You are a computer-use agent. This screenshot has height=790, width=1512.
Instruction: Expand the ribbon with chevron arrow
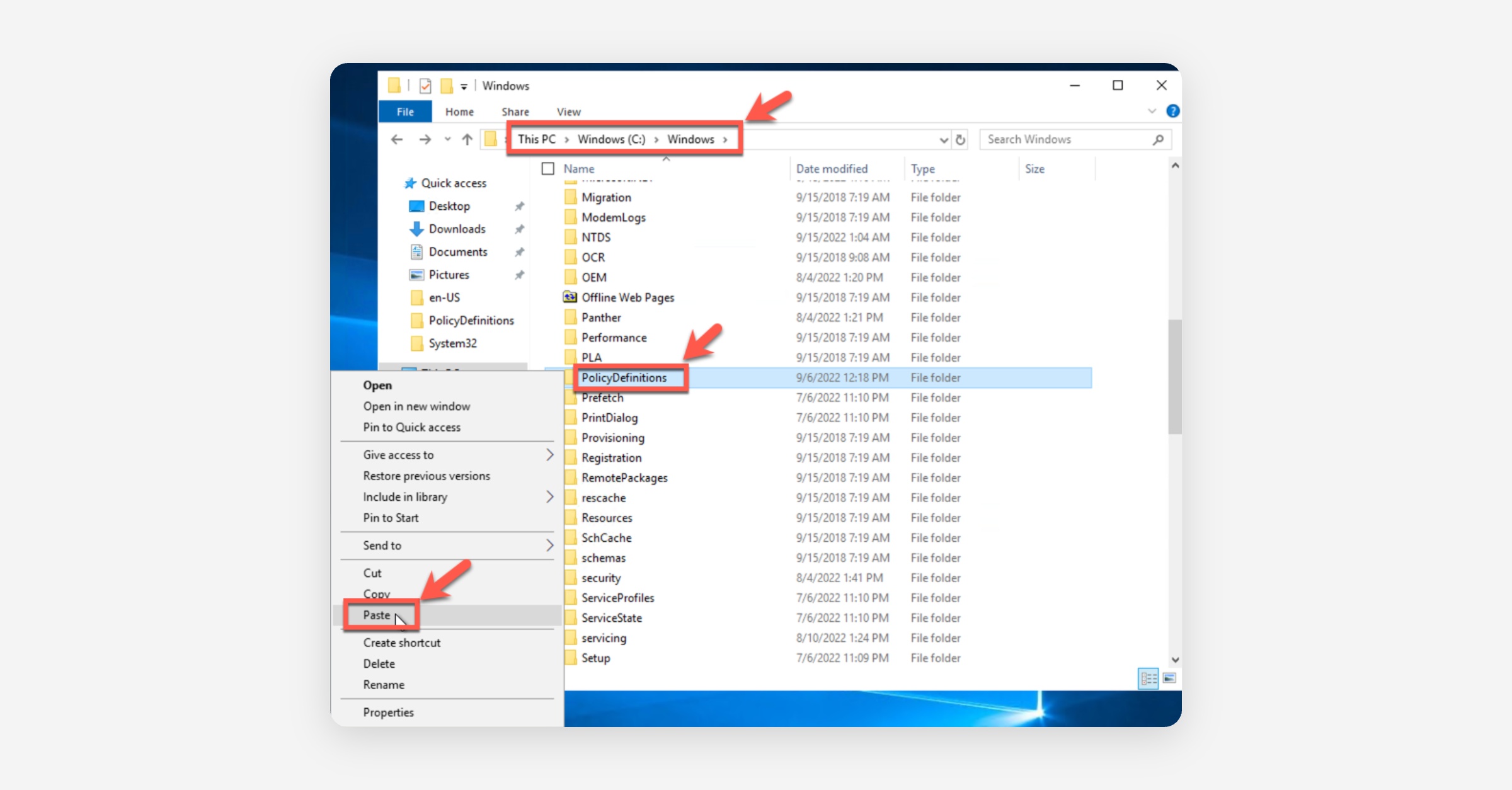(x=1152, y=111)
